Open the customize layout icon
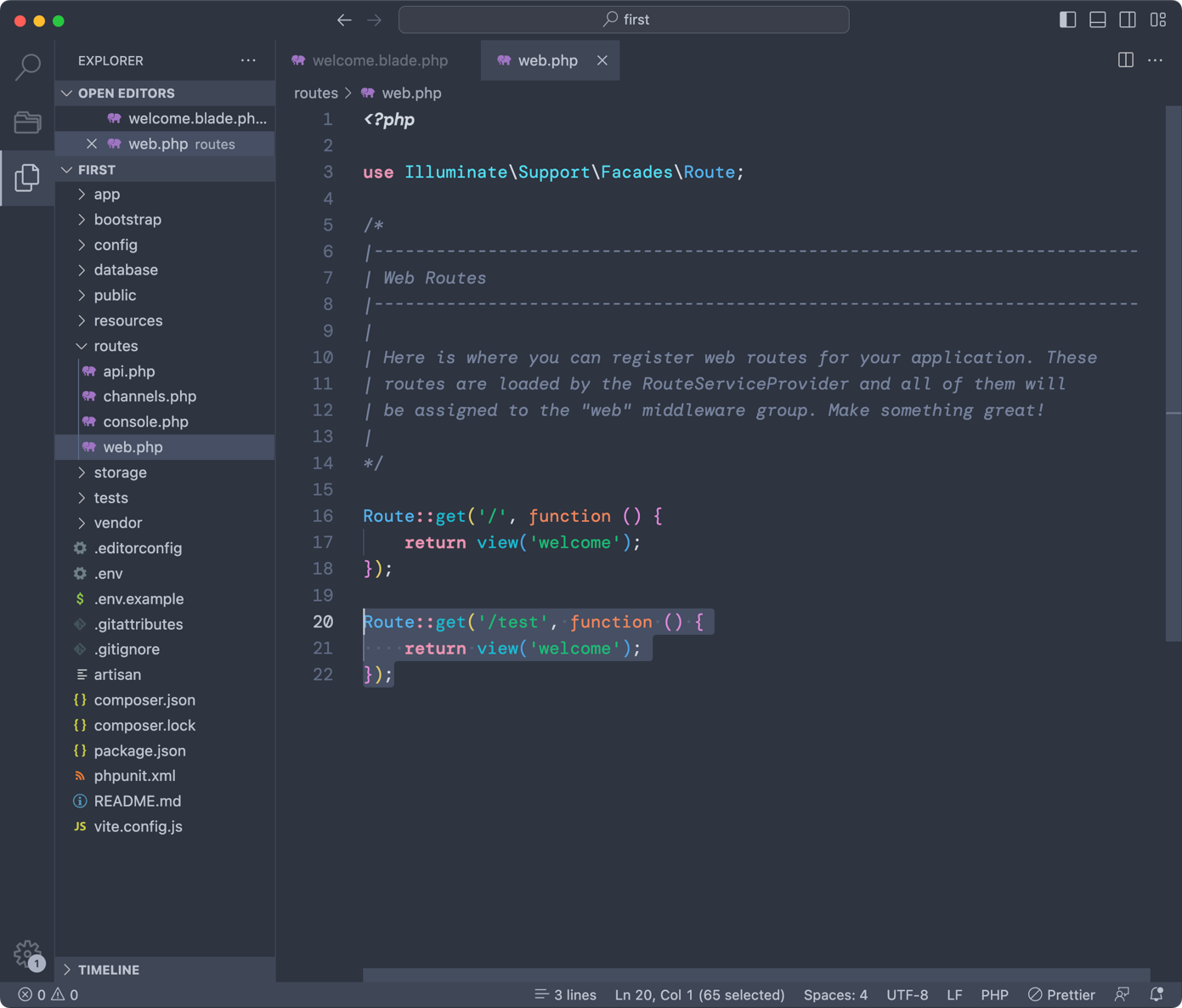This screenshot has width=1182, height=1008. pyautogui.click(x=1157, y=20)
